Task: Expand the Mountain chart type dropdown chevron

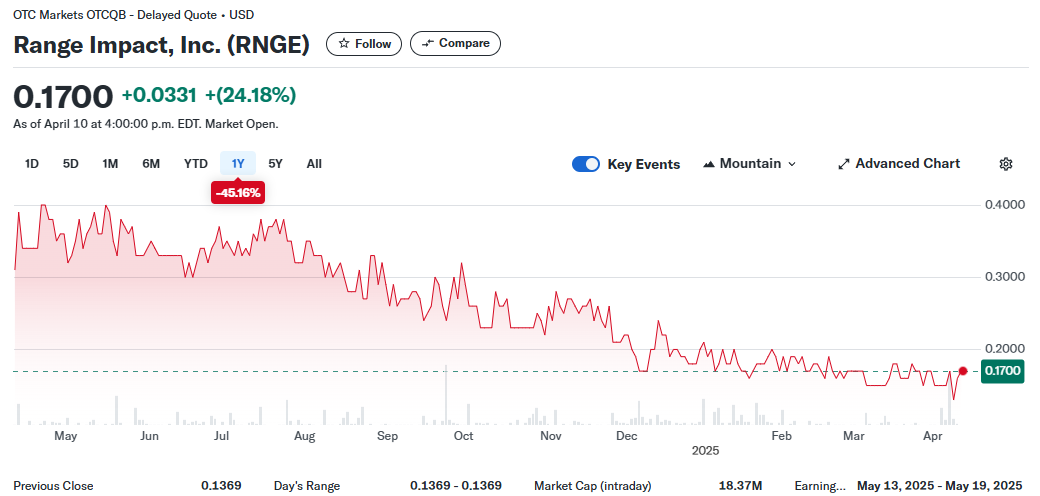Action: coord(791,164)
